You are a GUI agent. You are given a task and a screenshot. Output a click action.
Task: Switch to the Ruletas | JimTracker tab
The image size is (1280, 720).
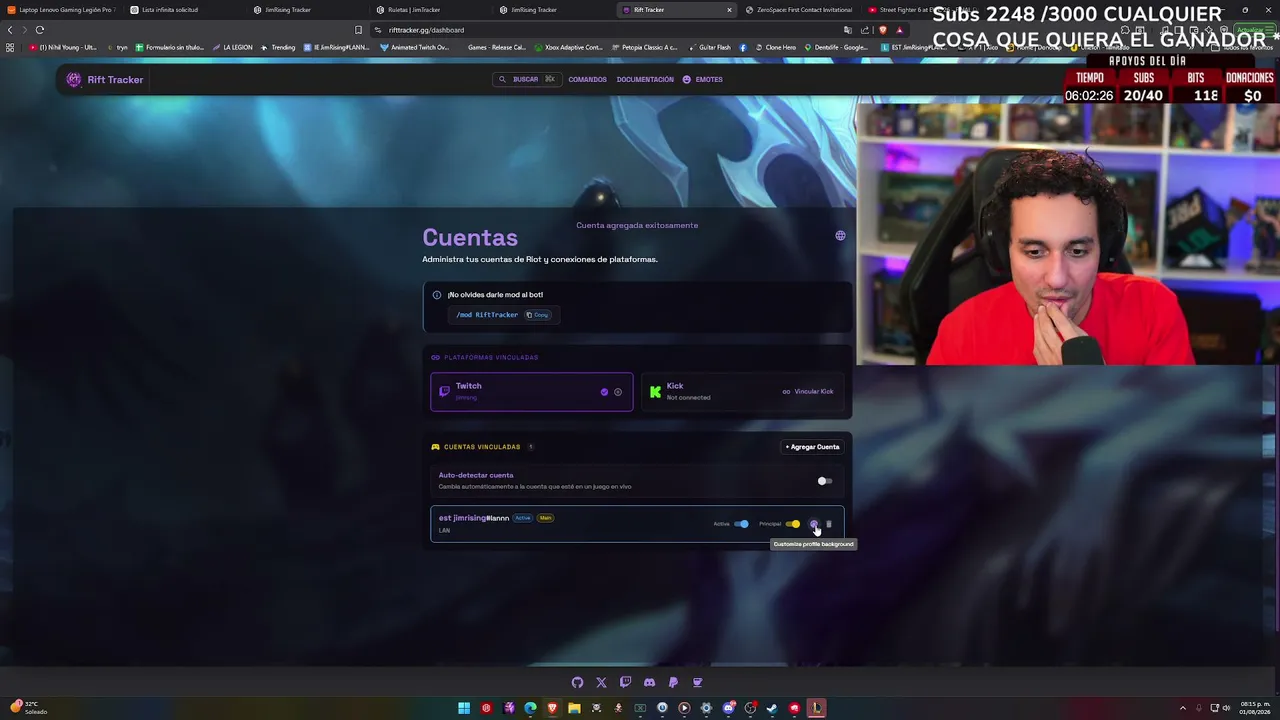click(431, 10)
